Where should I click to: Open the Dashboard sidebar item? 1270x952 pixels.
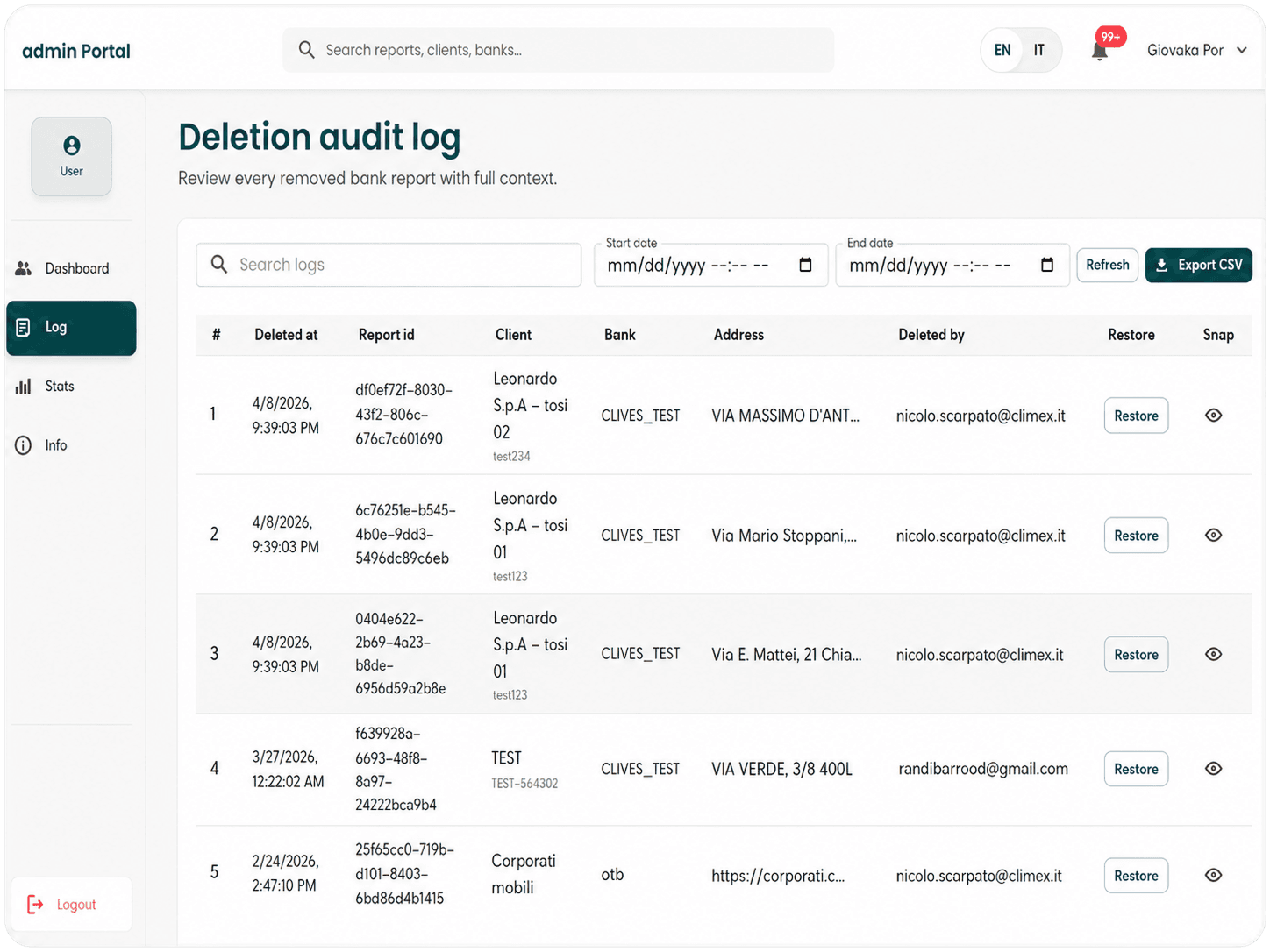coord(71,268)
